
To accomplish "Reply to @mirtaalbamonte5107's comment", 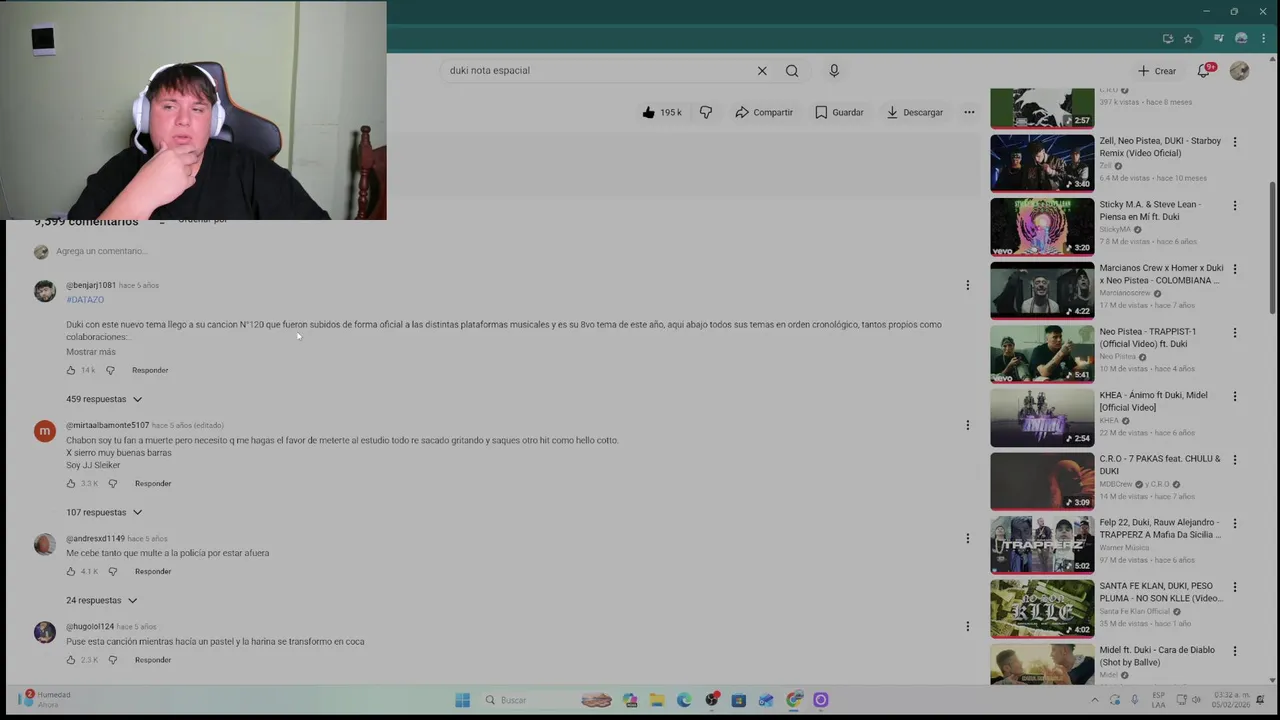I will point(153,483).
